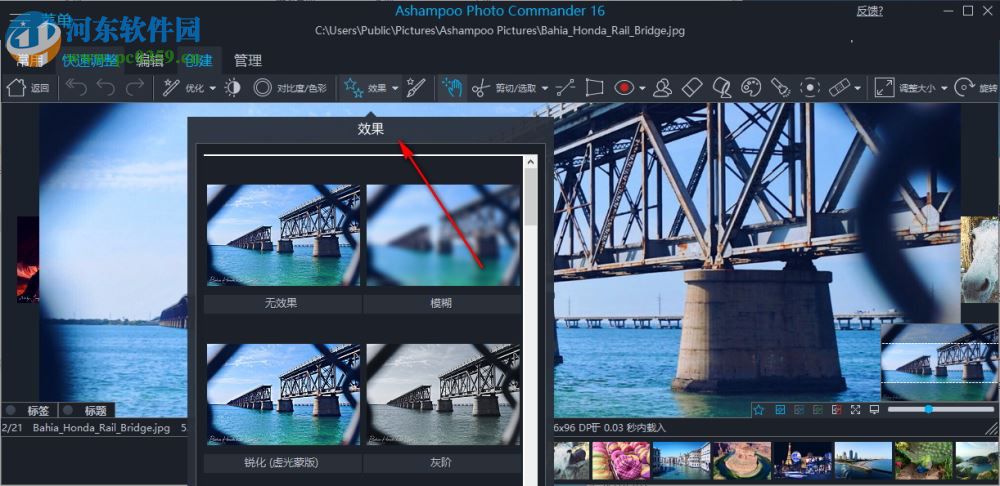Apply the 无效果 preset button

(x=282, y=304)
